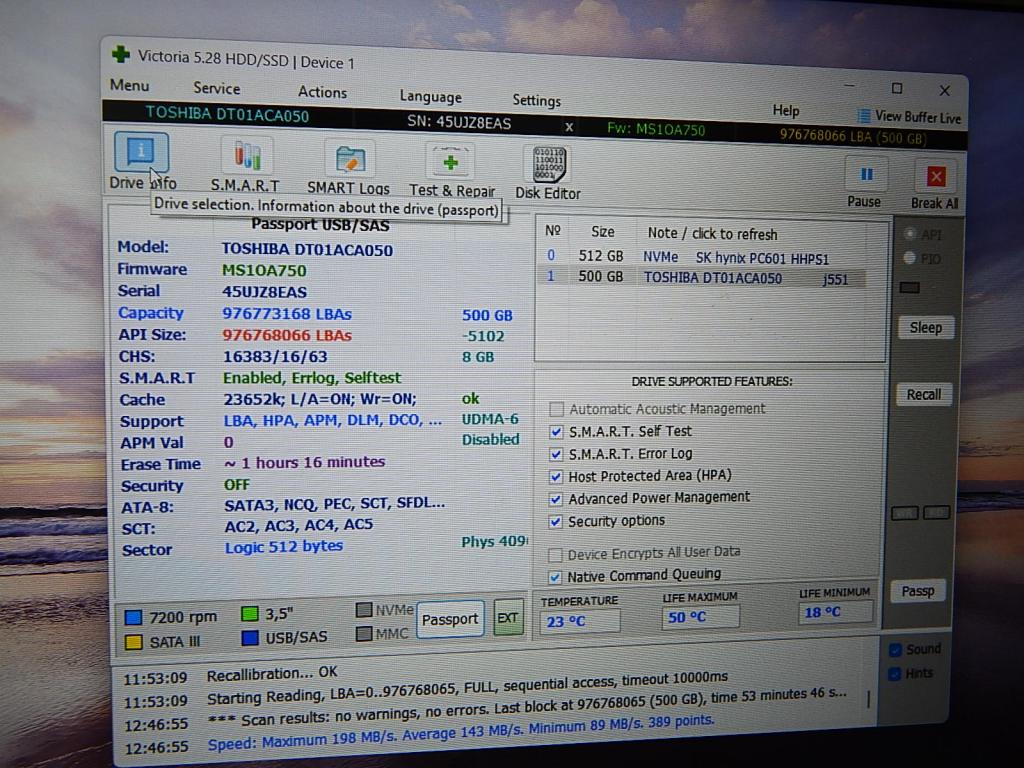Image resolution: width=1024 pixels, height=768 pixels.
Task: Click the Recall button
Action: pyautogui.click(x=923, y=394)
